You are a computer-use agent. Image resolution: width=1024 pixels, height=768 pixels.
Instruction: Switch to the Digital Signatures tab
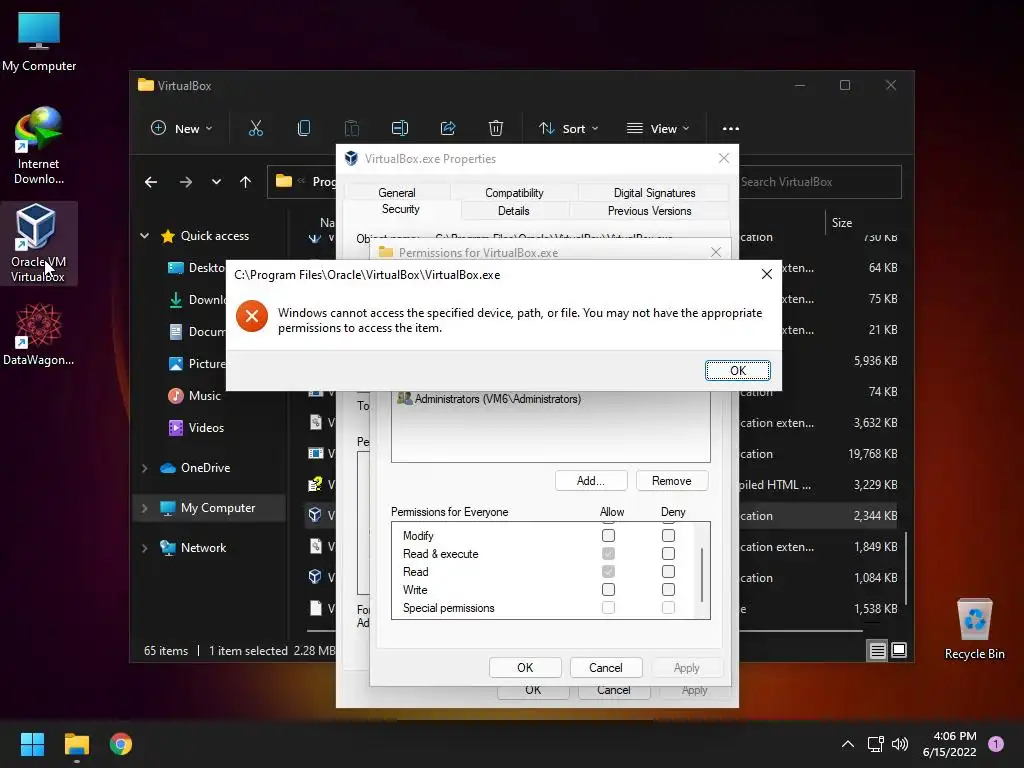[x=654, y=193]
